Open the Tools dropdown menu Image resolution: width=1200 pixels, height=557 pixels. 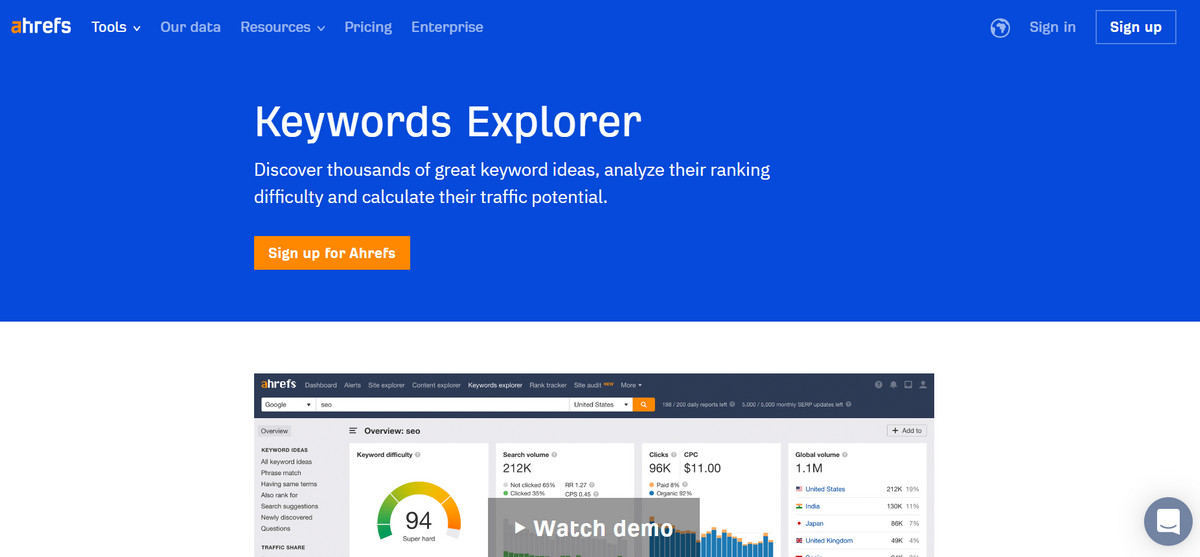[x=116, y=27]
